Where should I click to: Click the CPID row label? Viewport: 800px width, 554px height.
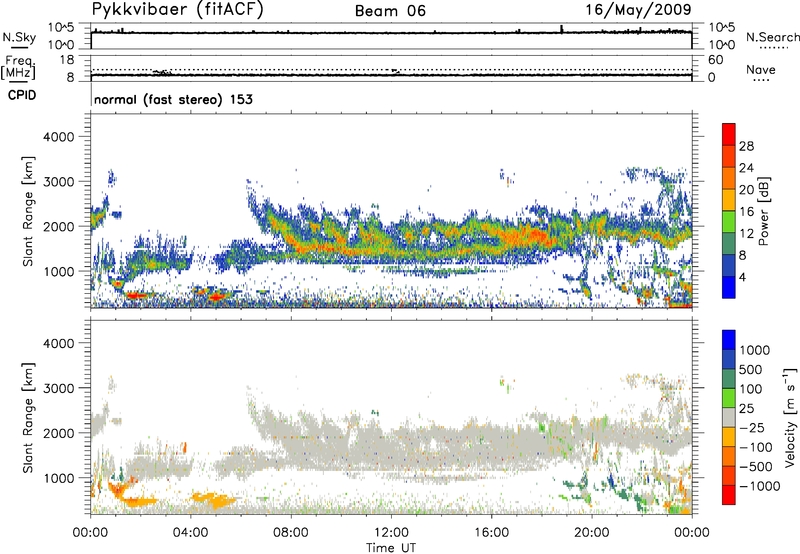click(22, 95)
